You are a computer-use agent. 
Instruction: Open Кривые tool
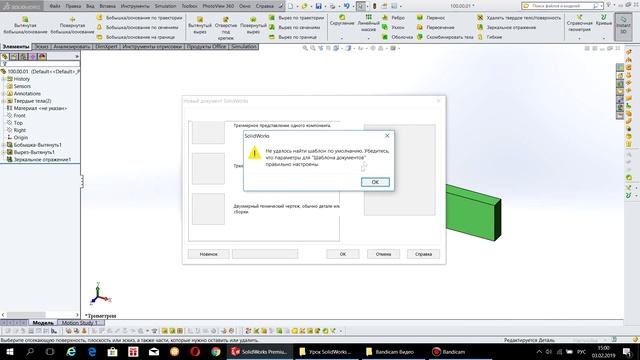pos(604,20)
